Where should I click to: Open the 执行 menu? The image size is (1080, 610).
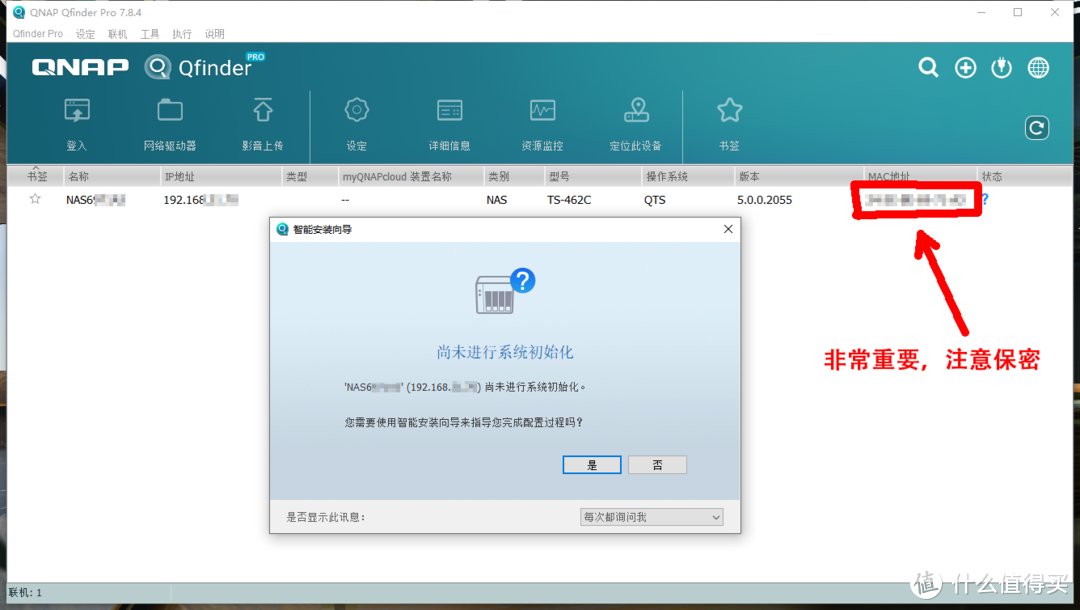coord(182,34)
